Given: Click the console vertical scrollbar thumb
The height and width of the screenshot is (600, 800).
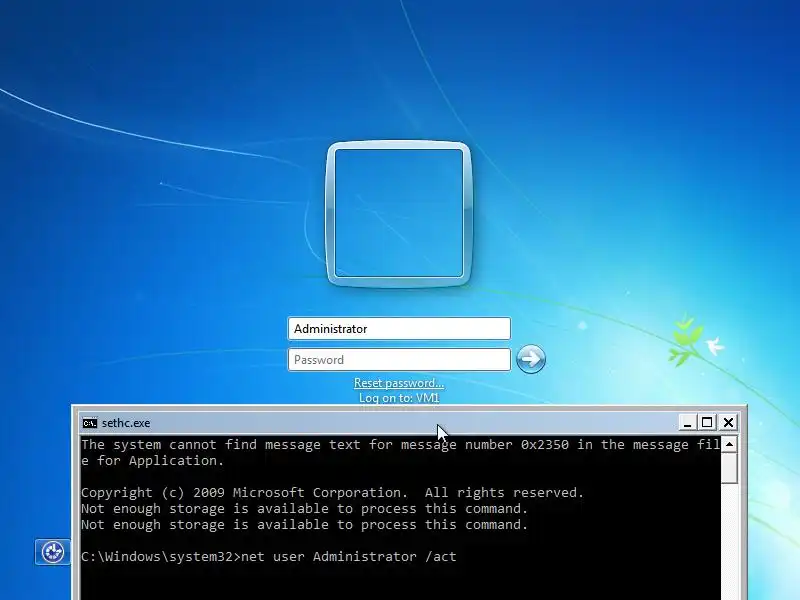Looking at the screenshot, I should 730,468.
